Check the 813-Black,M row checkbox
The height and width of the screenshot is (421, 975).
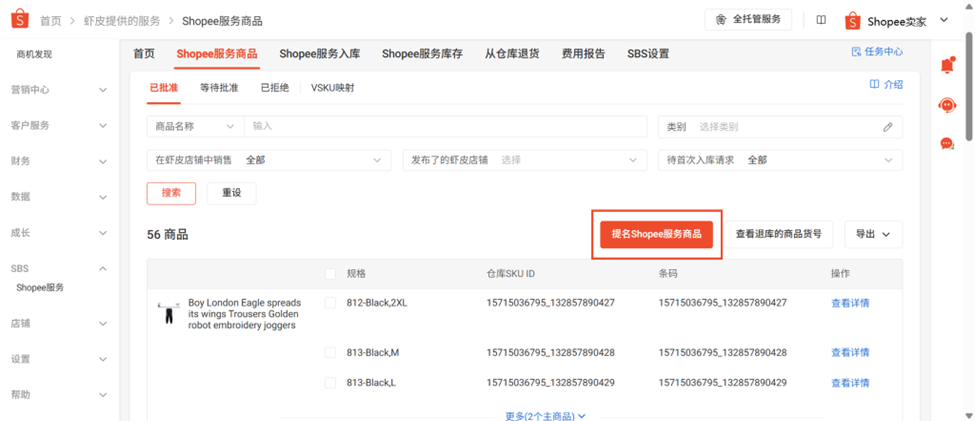(x=330, y=353)
